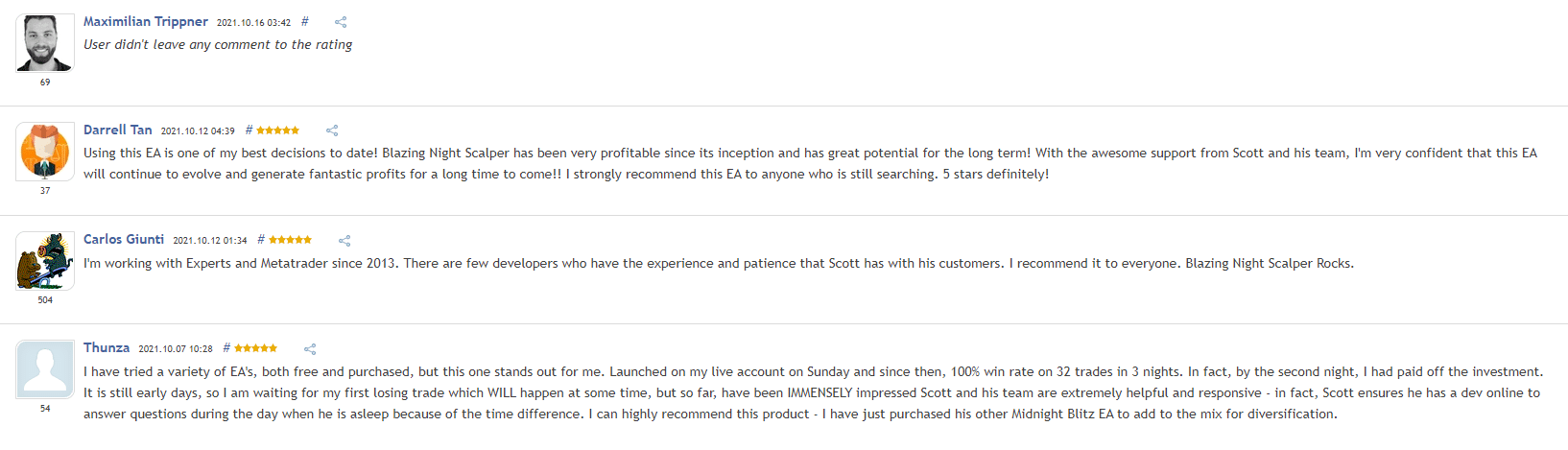Click the 504 rating under Carlos Giunti's avatar
The height and width of the screenshot is (450, 1568).
45,300
